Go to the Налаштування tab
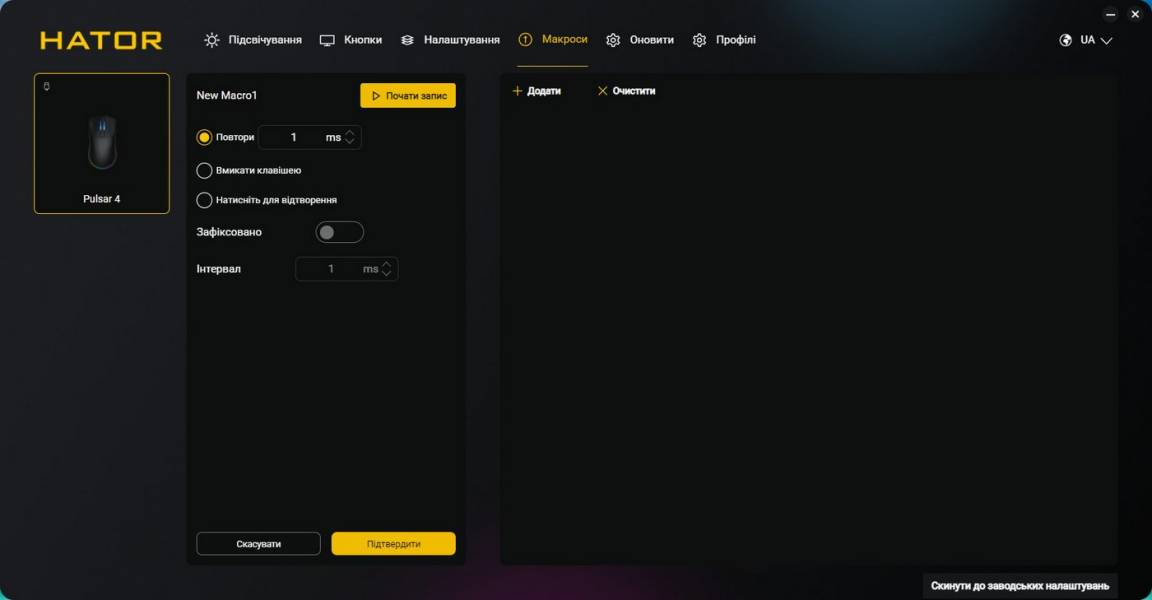Screen dimensions: 1152x600 click(x=450, y=40)
